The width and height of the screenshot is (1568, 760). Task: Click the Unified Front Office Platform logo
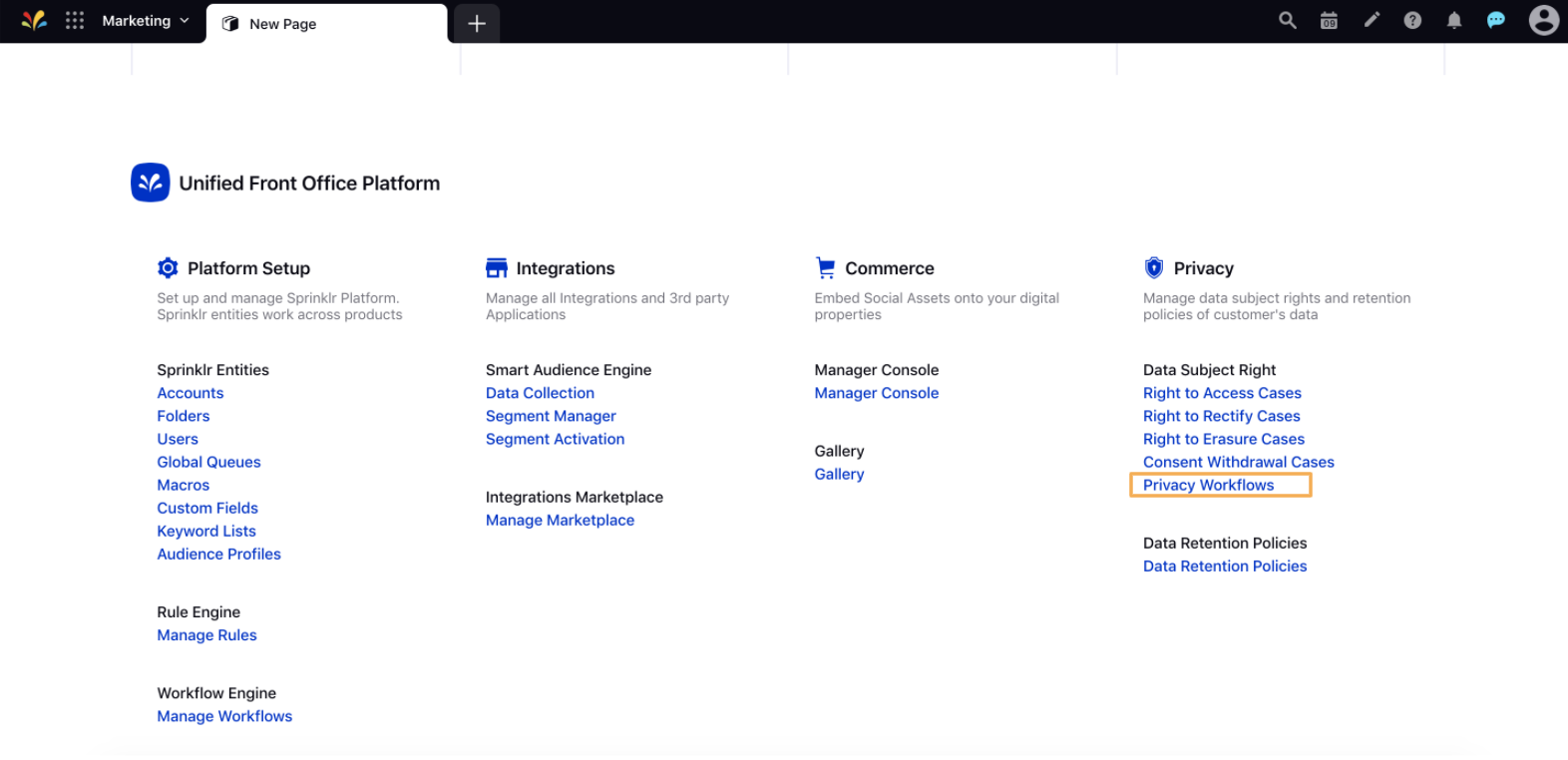tap(151, 183)
